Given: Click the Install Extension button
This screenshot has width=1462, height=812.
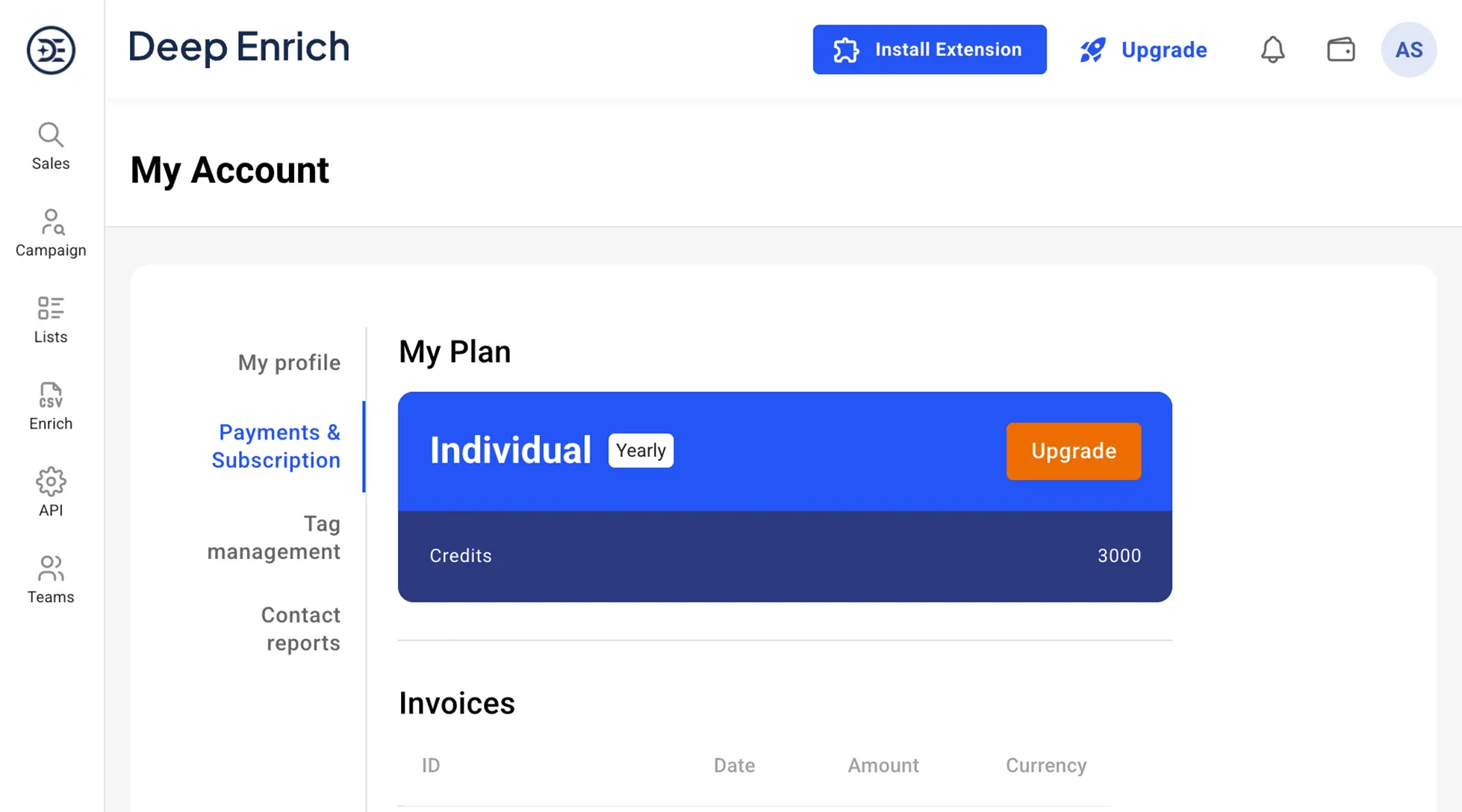Looking at the screenshot, I should [930, 49].
